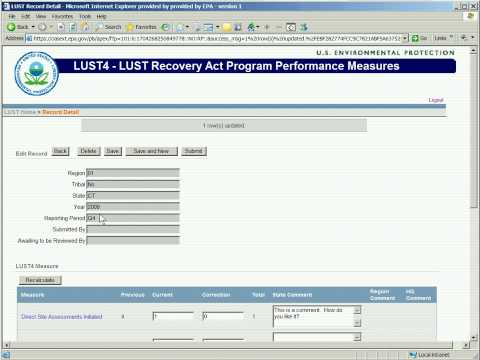This screenshot has width=480, height=360.
Task: Click the Current value field in first row
Action: (x=173, y=316)
